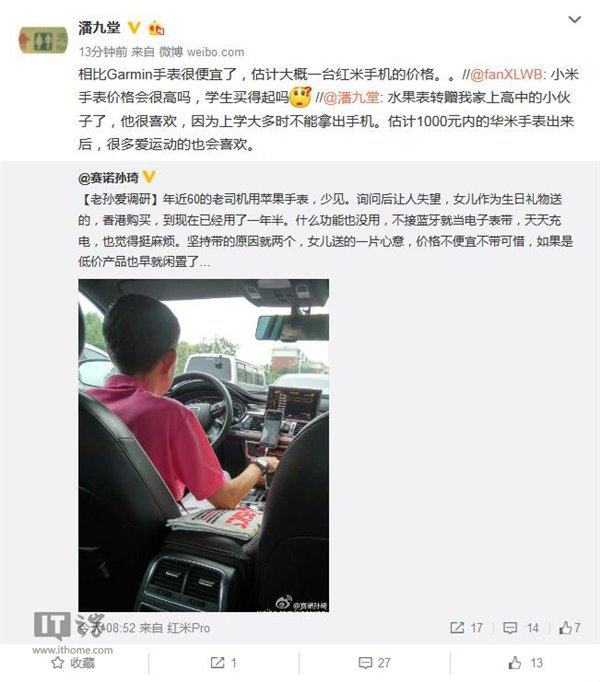This screenshot has height=682, width=600.
Task: Toggle the thumbs-up like showing 13
Action: pyautogui.click(x=525, y=663)
